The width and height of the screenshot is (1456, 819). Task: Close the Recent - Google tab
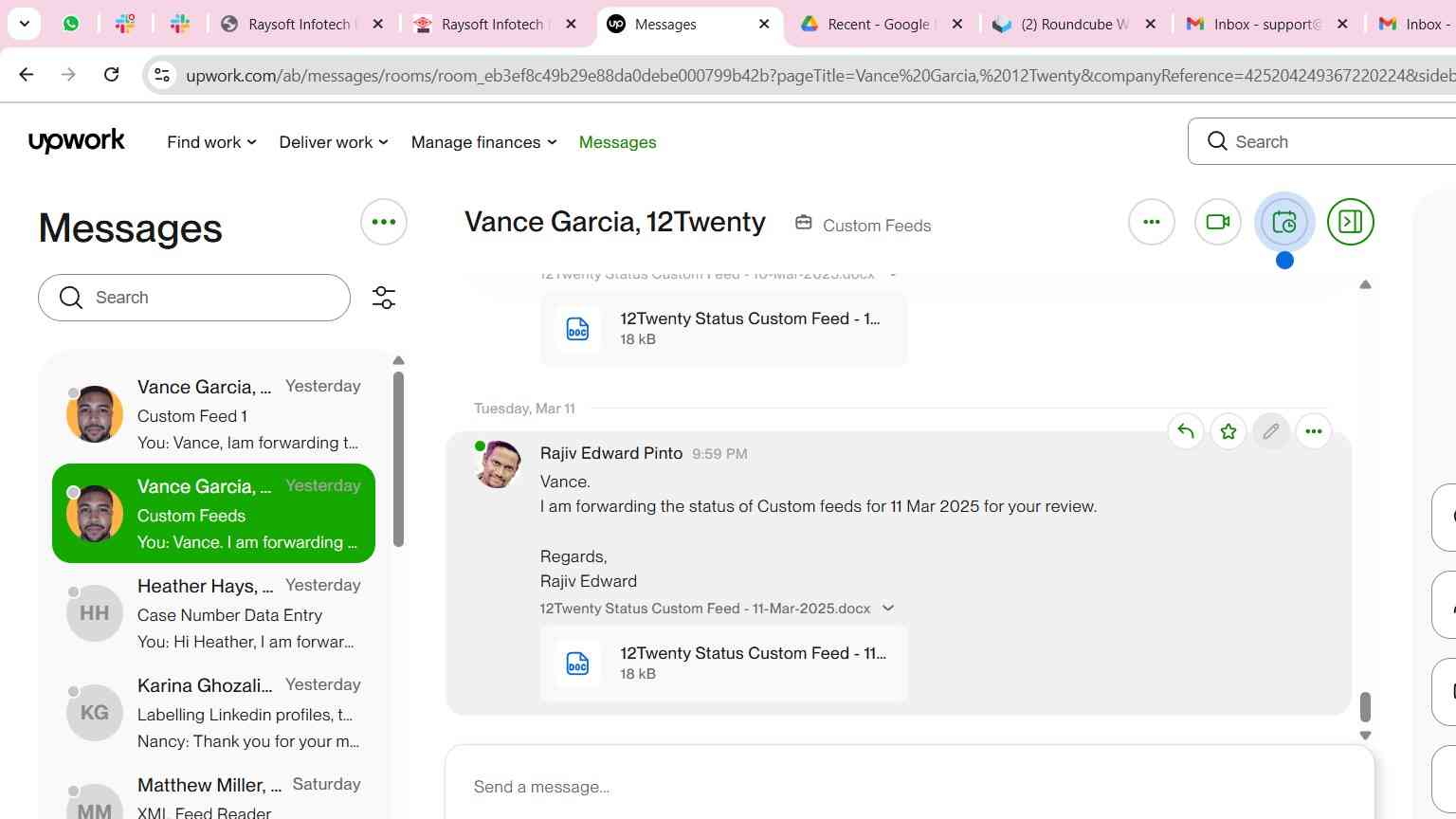(x=957, y=24)
